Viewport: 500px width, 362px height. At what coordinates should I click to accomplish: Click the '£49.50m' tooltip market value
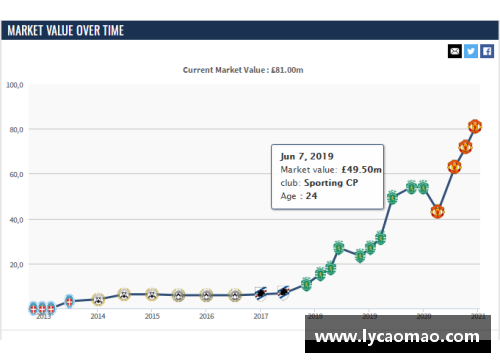(x=362, y=170)
